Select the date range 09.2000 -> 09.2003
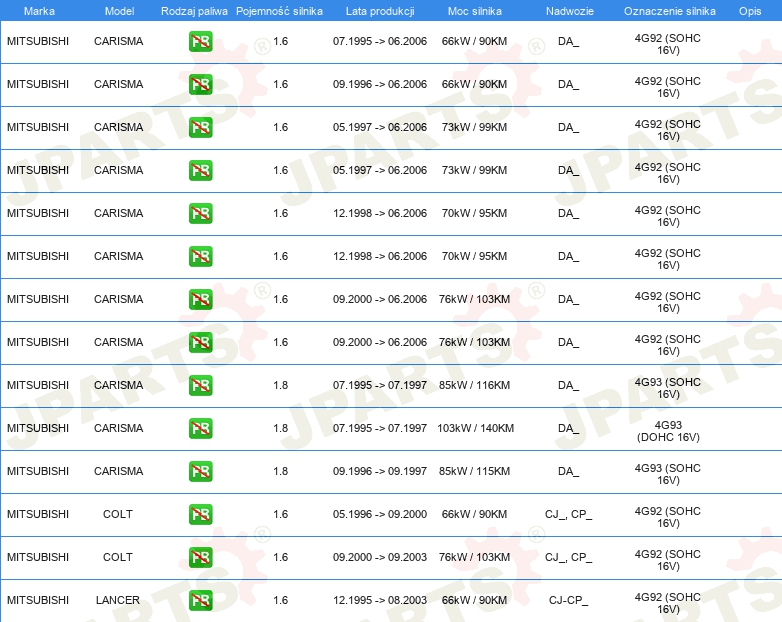 (380, 557)
